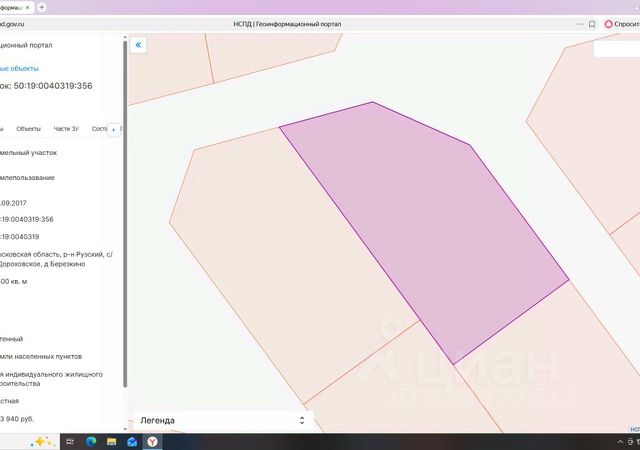Click the area value '00 кв. м'
The width and height of the screenshot is (640, 450).
13,281
